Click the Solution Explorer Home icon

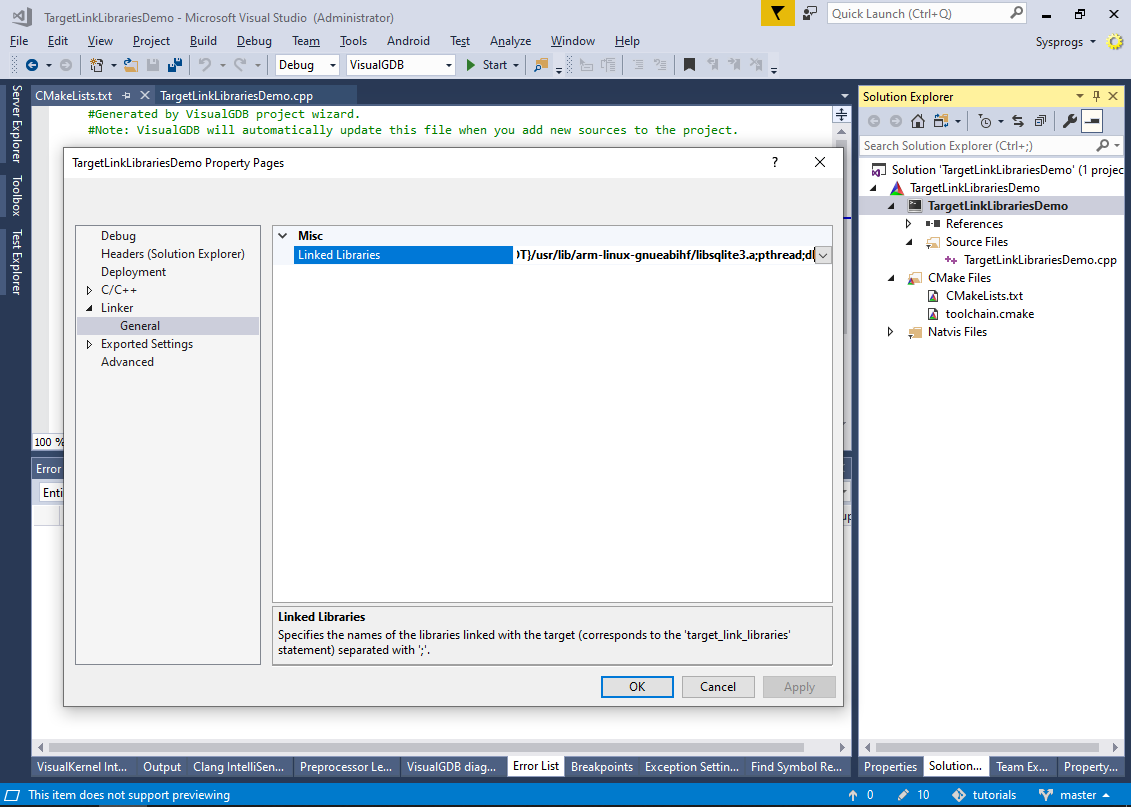917,121
